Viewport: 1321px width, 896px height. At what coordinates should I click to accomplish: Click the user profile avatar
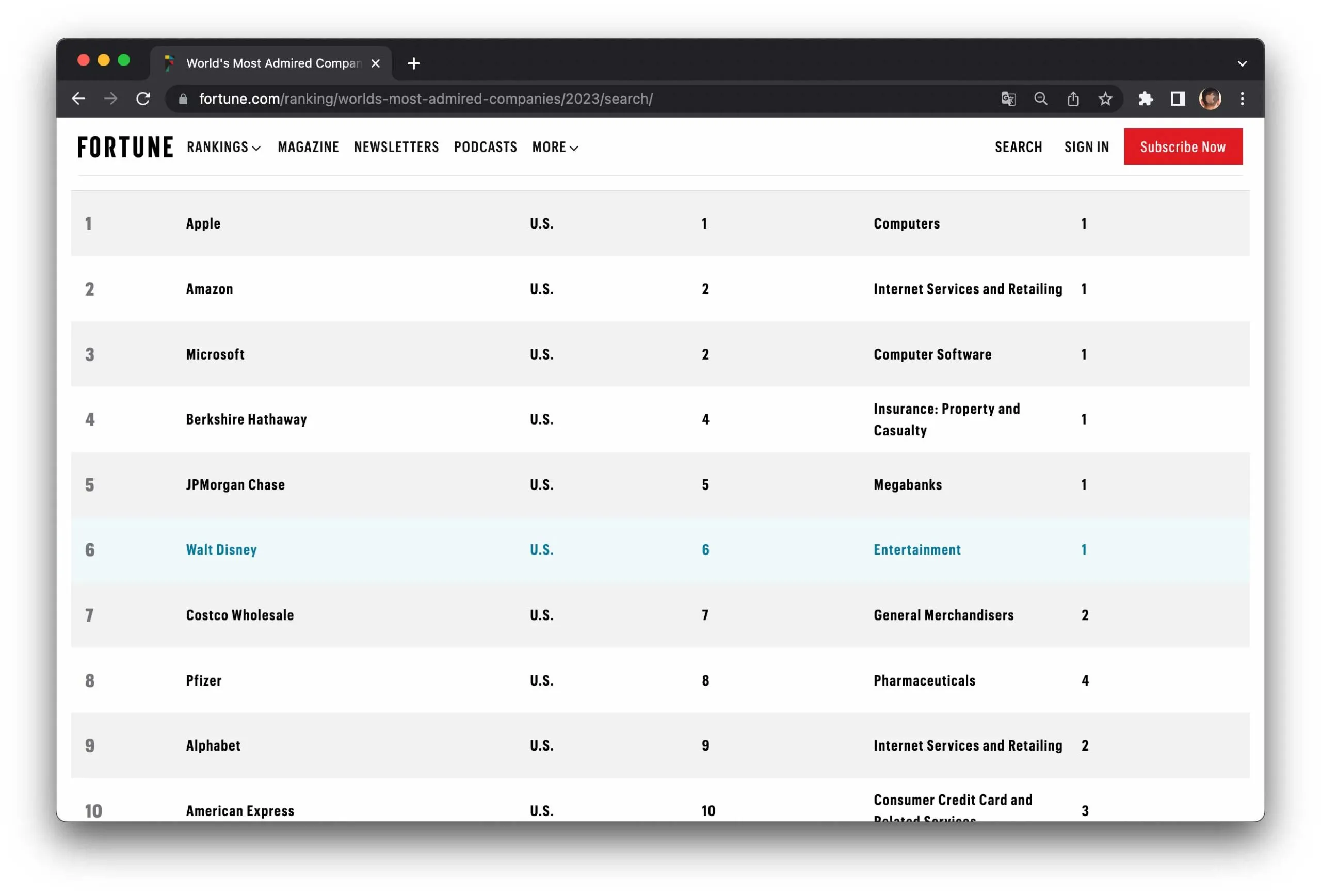(1210, 99)
